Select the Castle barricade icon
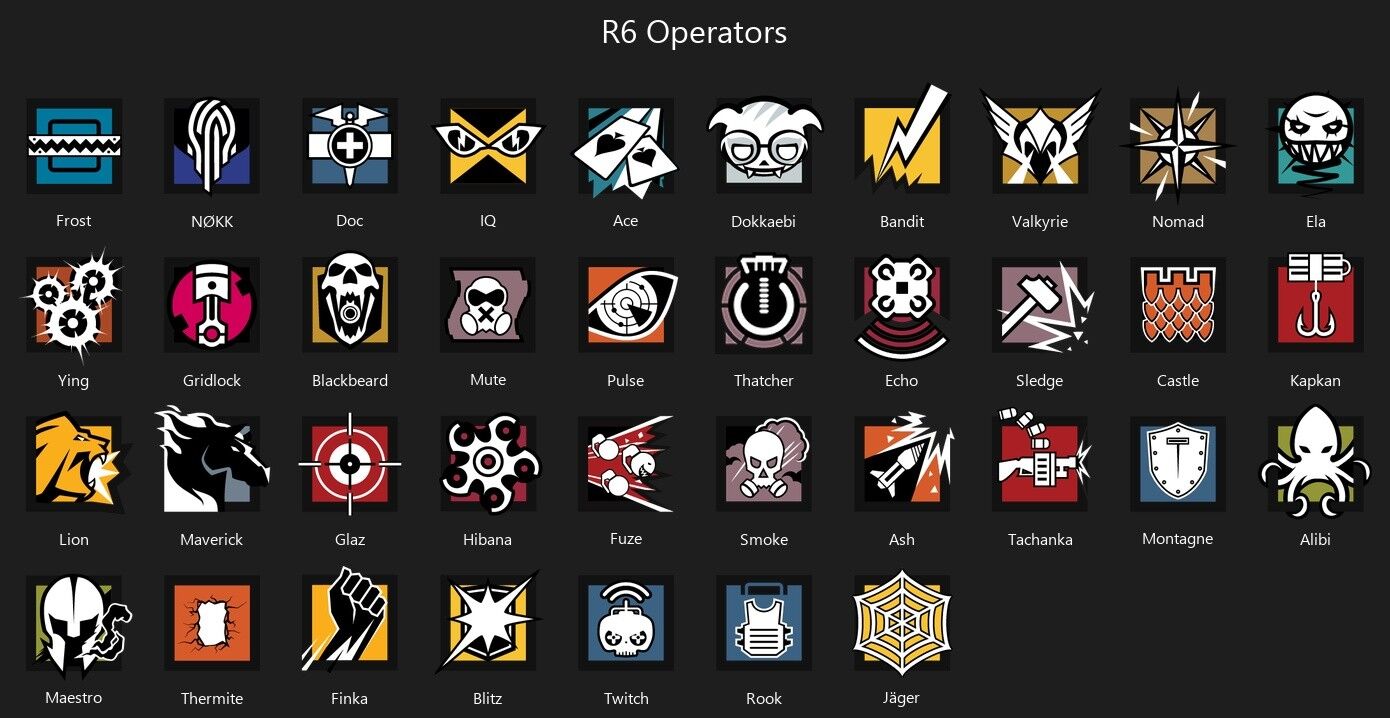 (1178, 305)
